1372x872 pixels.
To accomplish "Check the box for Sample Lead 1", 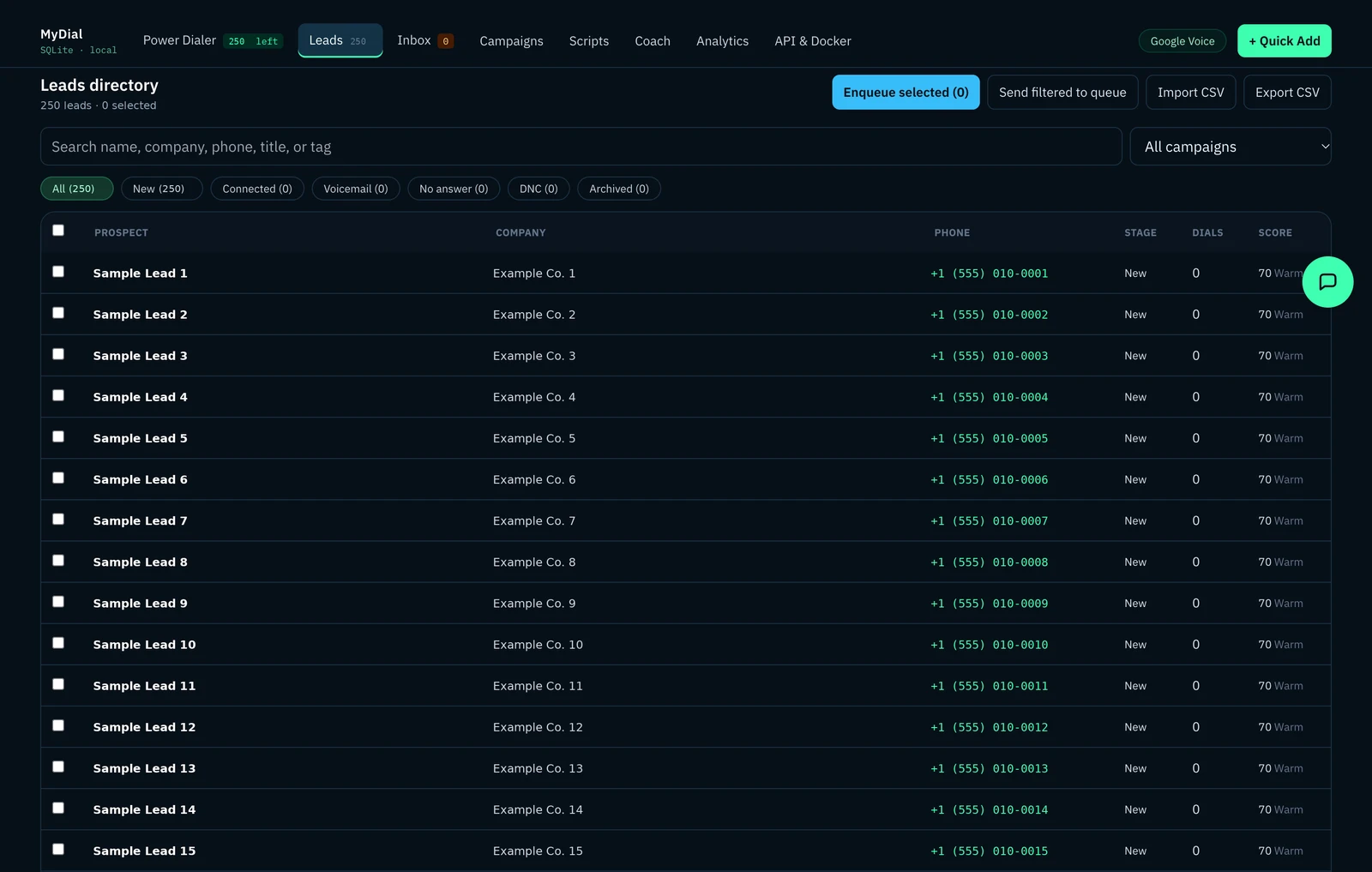I will [x=58, y=271].
